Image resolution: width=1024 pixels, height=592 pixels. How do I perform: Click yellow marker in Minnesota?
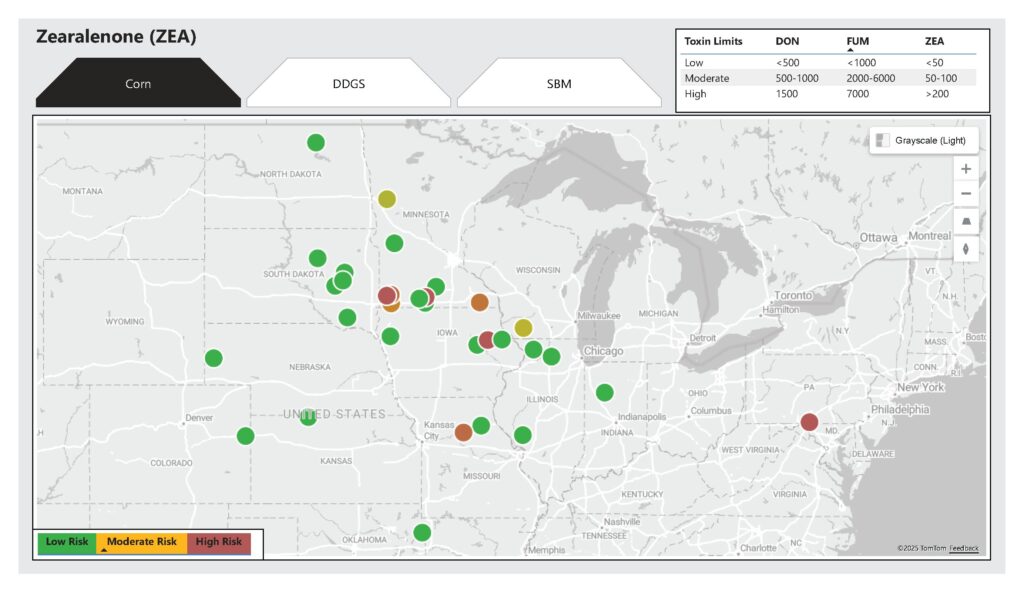(387, 199)
